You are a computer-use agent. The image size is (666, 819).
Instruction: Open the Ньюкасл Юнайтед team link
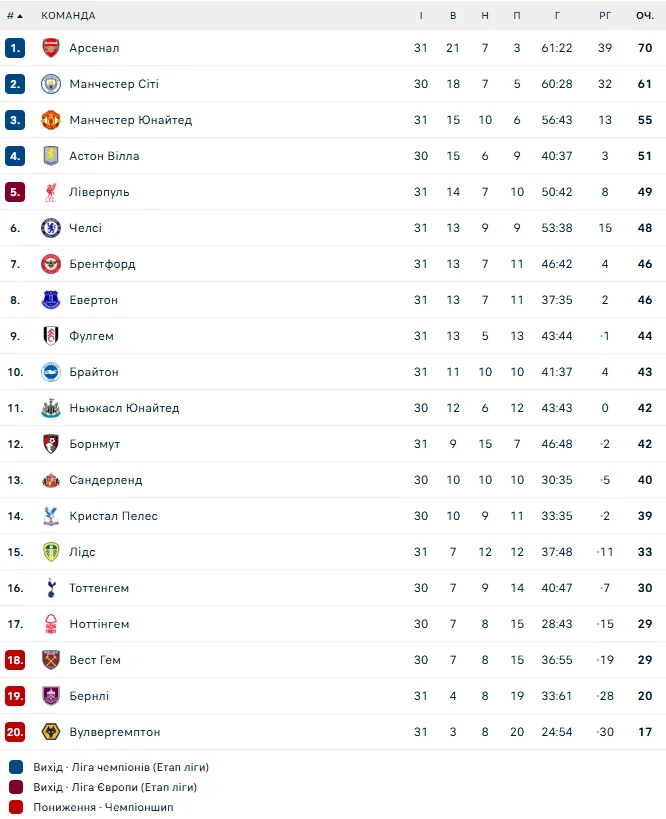(x=124, y=408)
